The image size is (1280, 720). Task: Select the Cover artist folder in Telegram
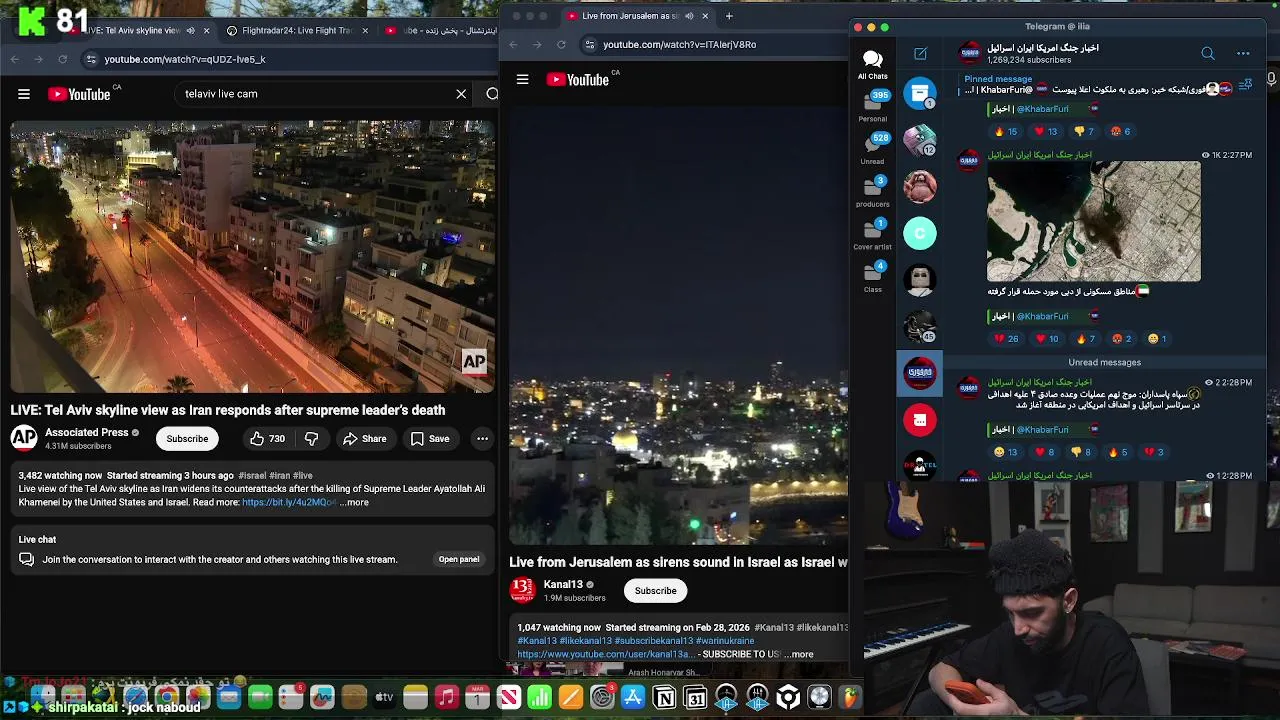[x=872, y=235]
